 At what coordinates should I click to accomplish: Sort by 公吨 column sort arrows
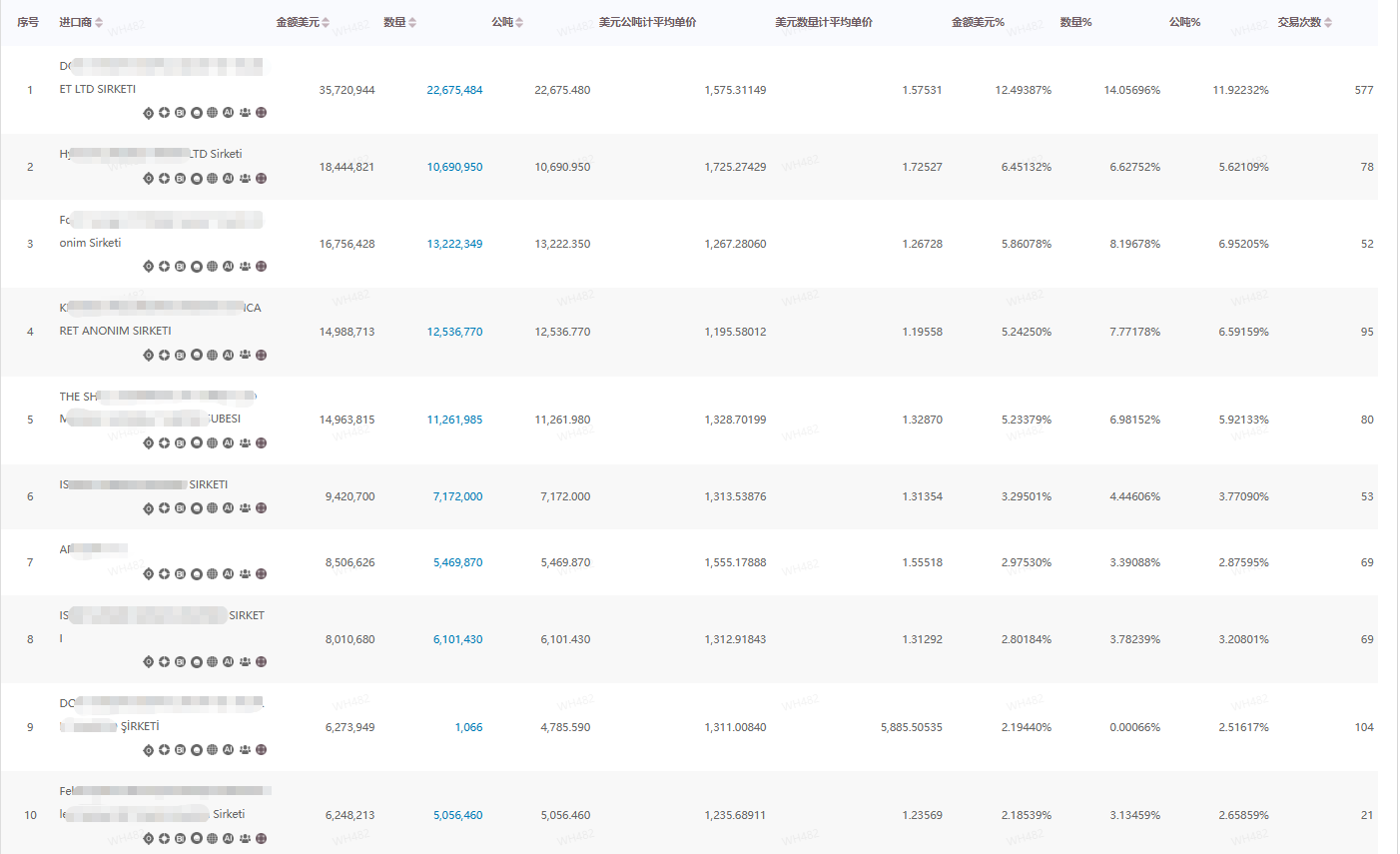coord(519,23)
